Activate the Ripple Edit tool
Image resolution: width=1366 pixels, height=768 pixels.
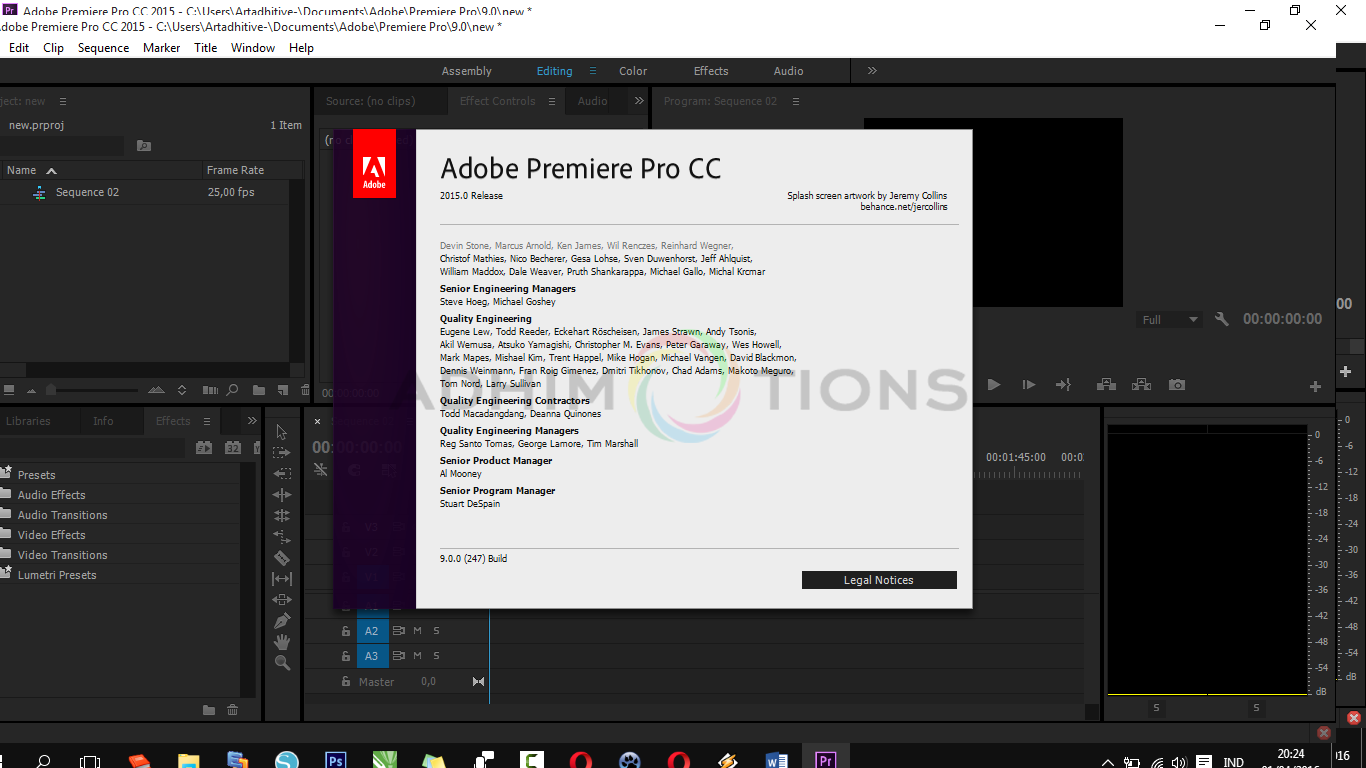coord(282,495)
